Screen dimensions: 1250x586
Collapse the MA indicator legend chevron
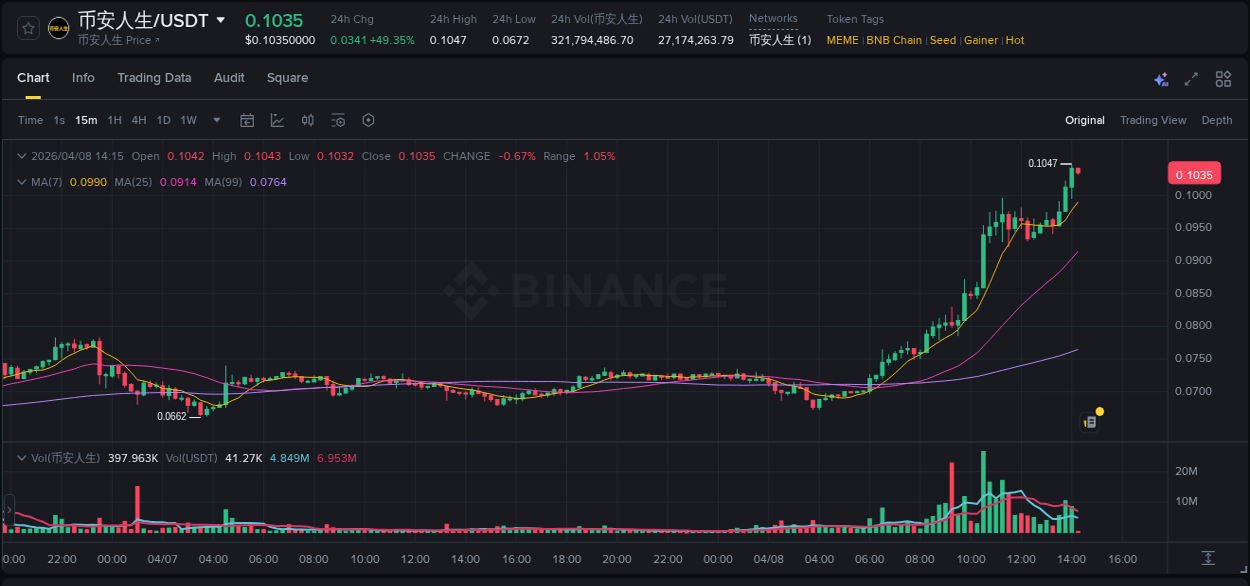pyautogui.click(x=20, y=182)
